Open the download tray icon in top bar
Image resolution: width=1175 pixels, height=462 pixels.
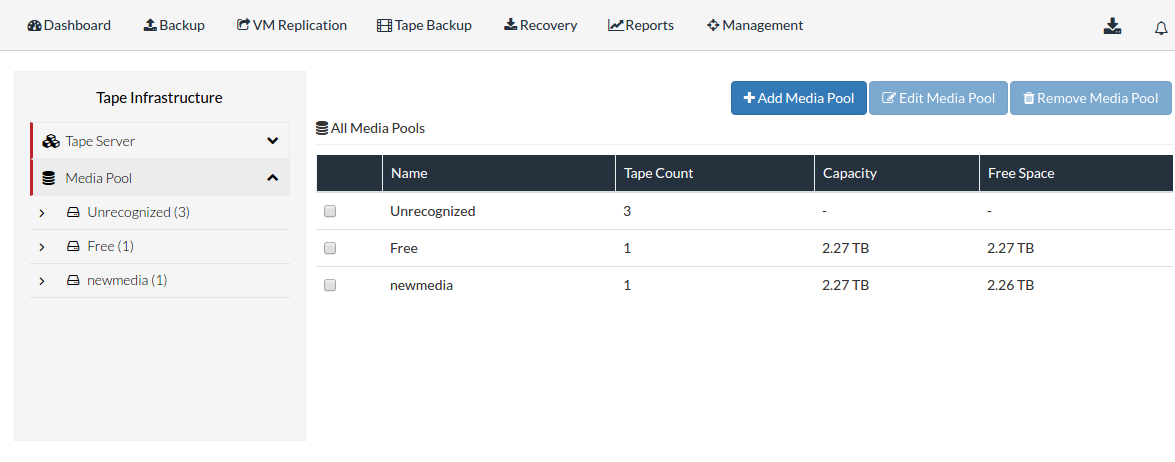[1112, 26]
